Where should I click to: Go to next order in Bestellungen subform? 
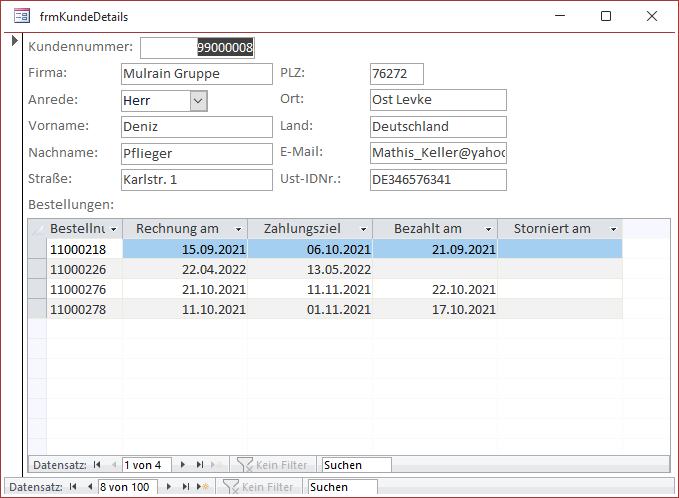tap(185, 465)
